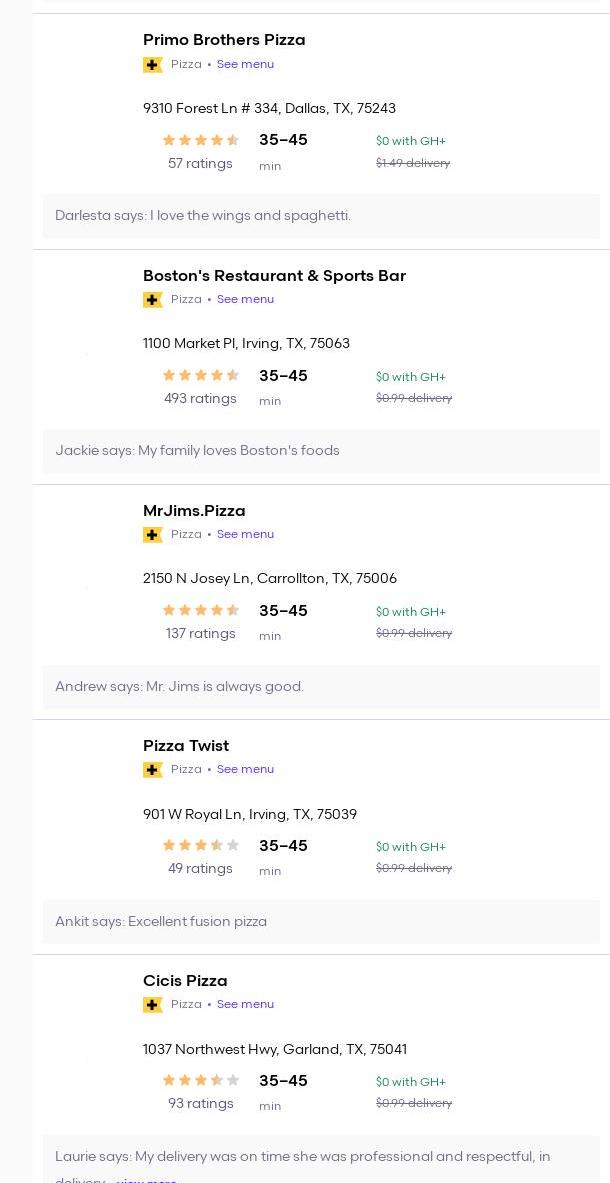Open the MrJims.Pizza restaurant title
This screenshot has width=610, height=1183.
pos(194,511)
